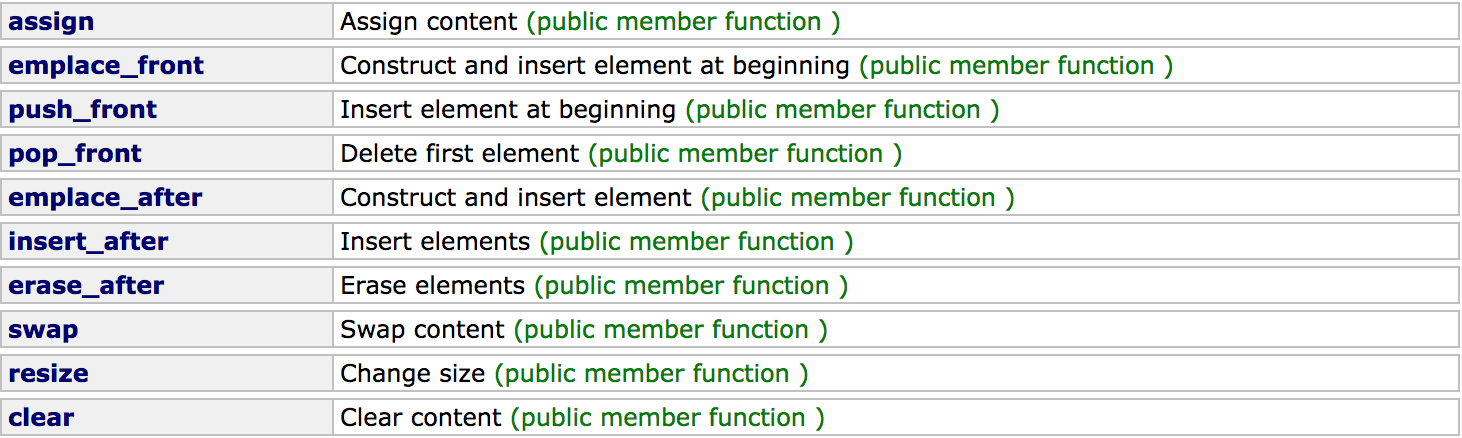Open insert_after documentation
The image size is (1462, 438).
click(x=88, y=242)
